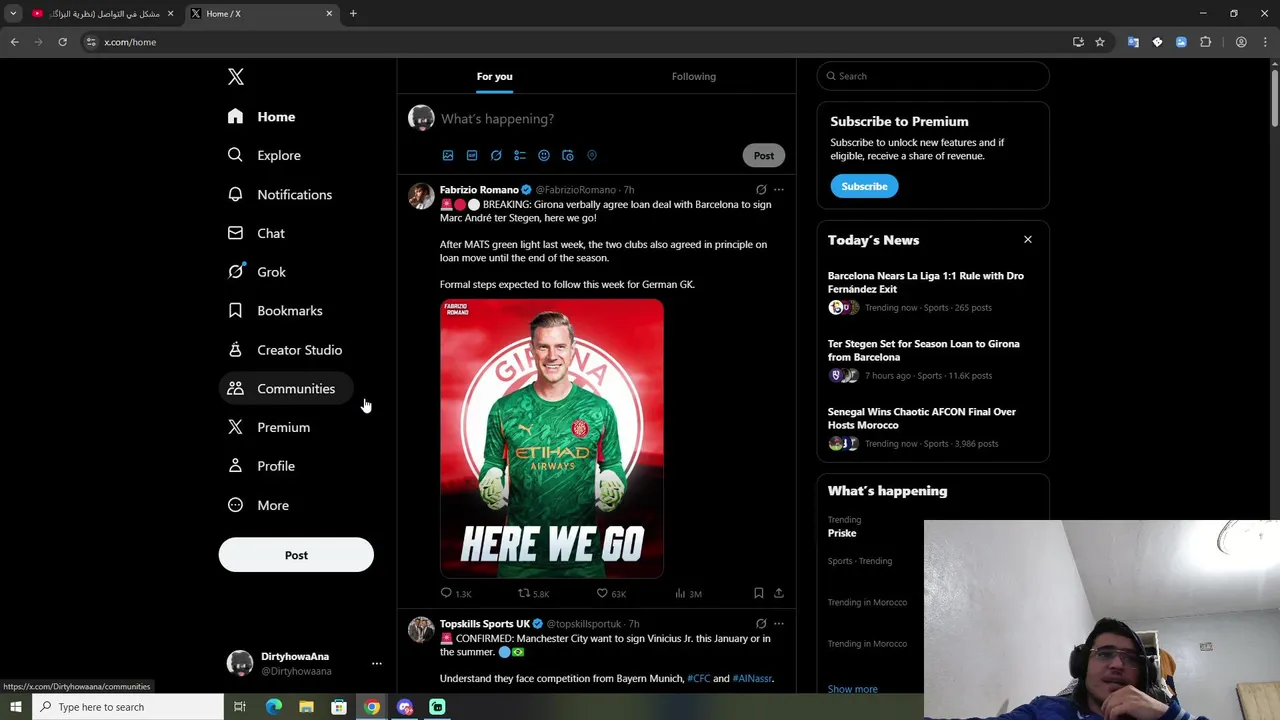The image size is (1280, 720).
Task: Click the large white Post button
Action: tap(296, 555)
